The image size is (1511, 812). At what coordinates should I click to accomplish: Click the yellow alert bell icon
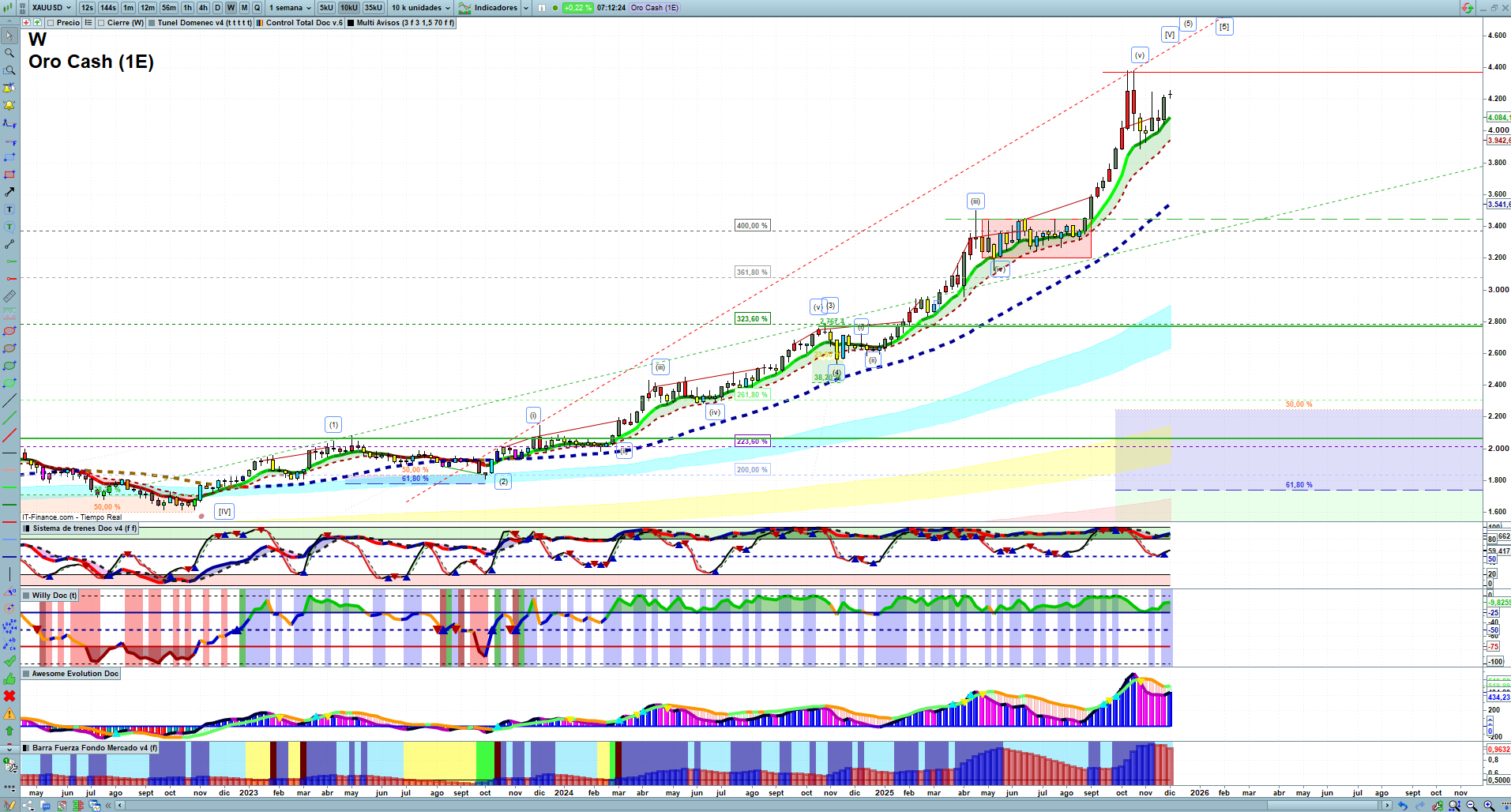pyautogui.click(x=9, y=105)
